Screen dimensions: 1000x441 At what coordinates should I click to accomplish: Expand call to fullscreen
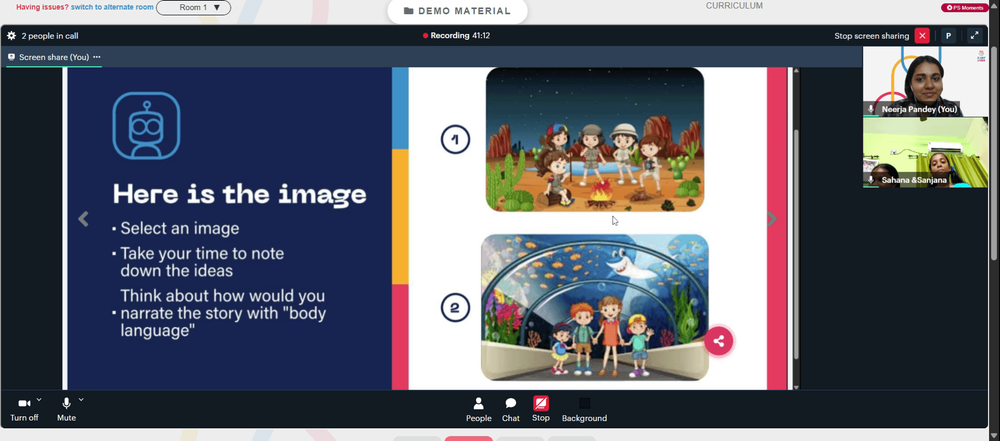pyautogui.click(x=974, y=36)
